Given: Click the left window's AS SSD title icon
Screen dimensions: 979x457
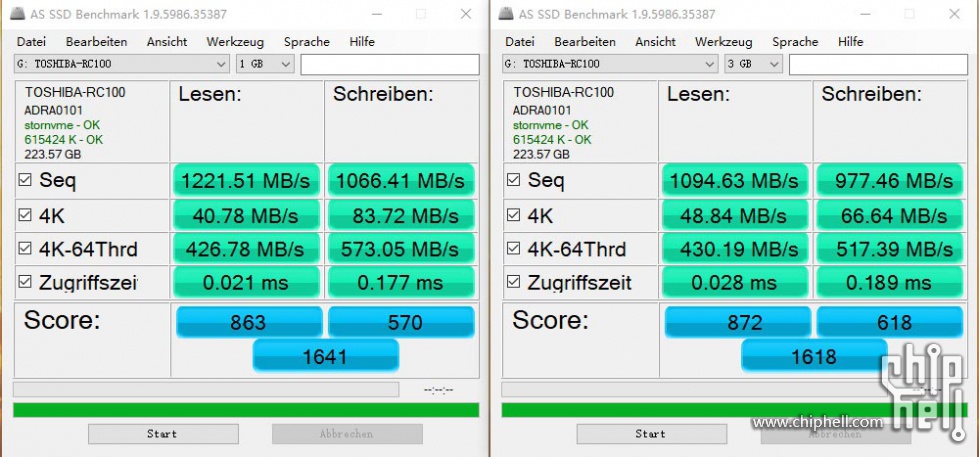Looking at the screenshot, I should point(17,14).
